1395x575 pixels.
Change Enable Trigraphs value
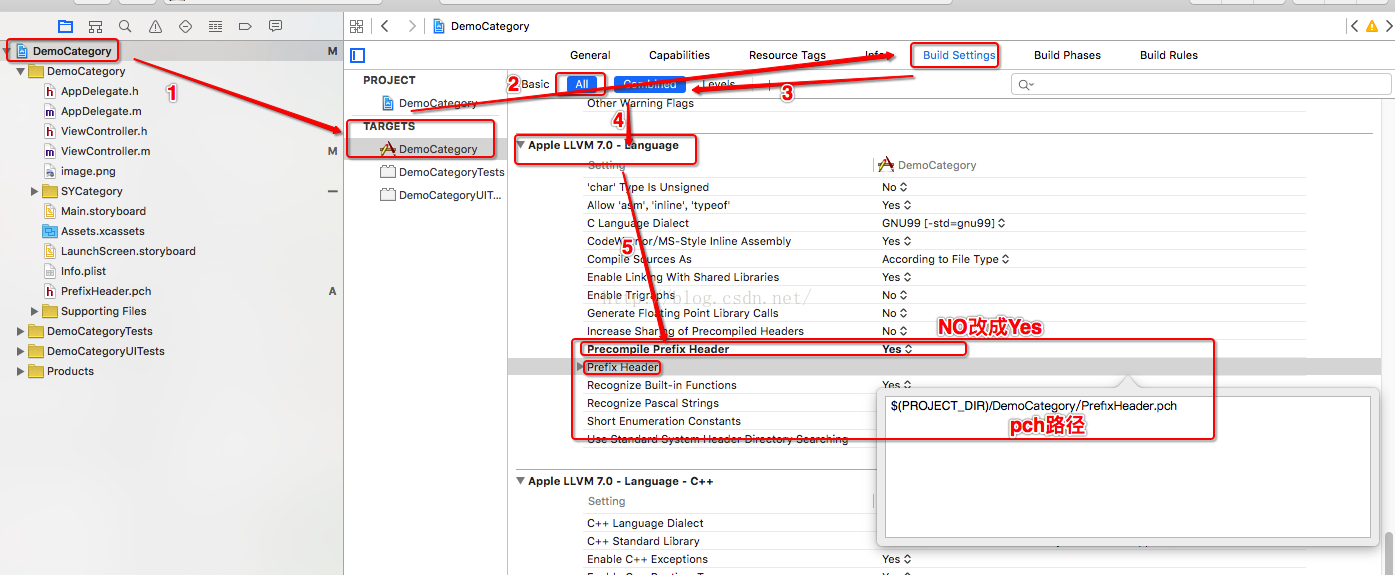point(894,295)
